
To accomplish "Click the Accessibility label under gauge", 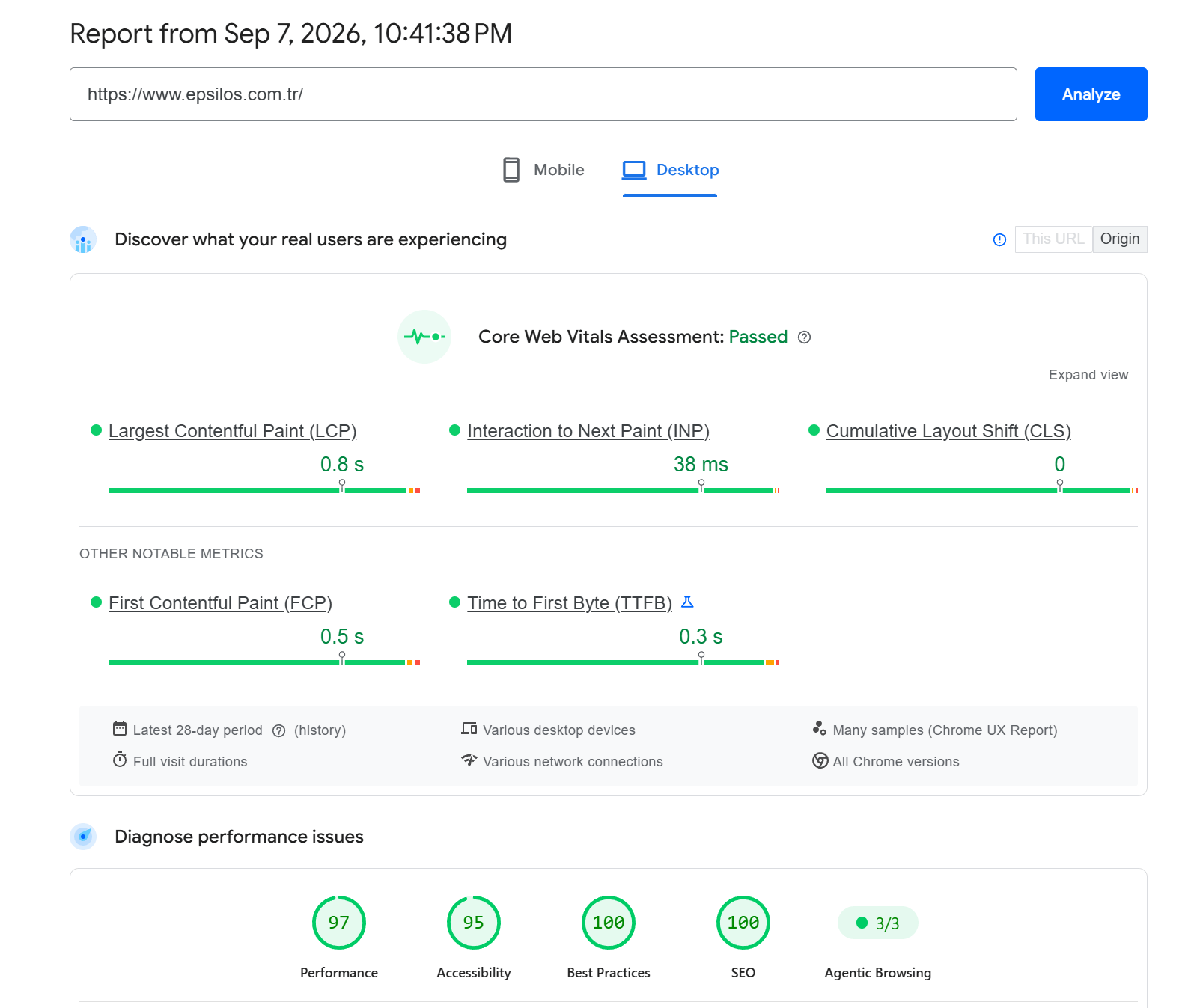I will [474, 973].
